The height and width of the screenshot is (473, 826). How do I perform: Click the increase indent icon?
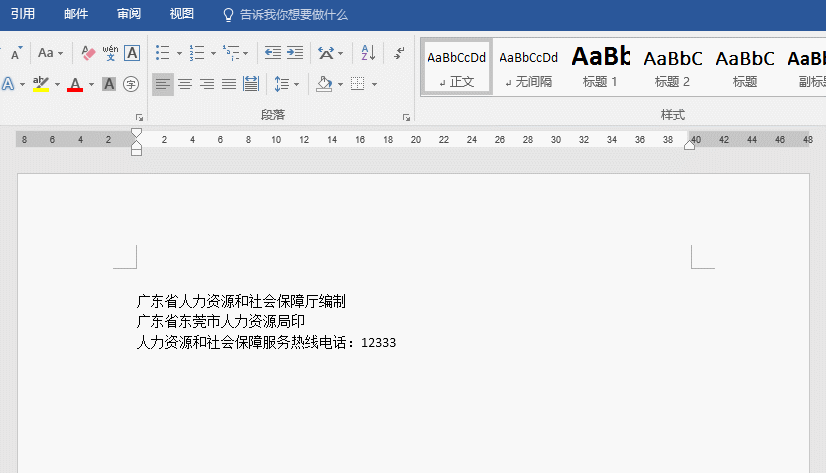[x=295, y=53]
